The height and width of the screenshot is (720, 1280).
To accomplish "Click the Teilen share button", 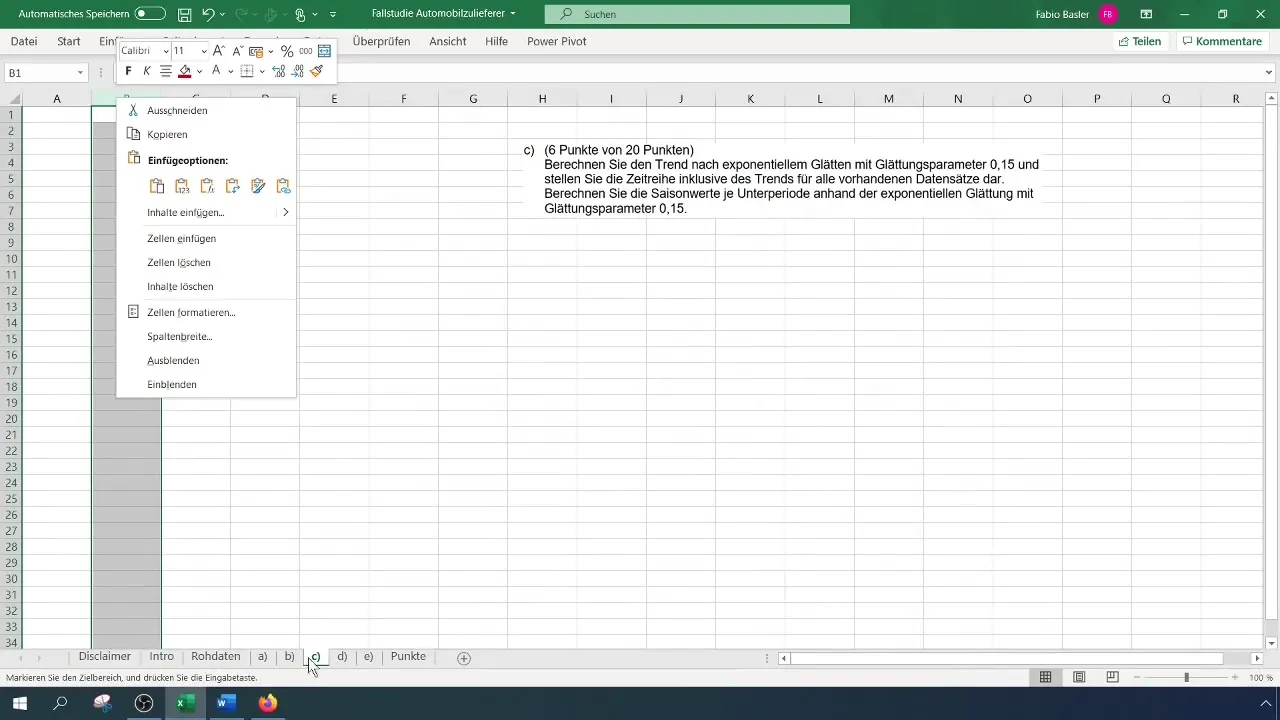I will click(1140, 41).
